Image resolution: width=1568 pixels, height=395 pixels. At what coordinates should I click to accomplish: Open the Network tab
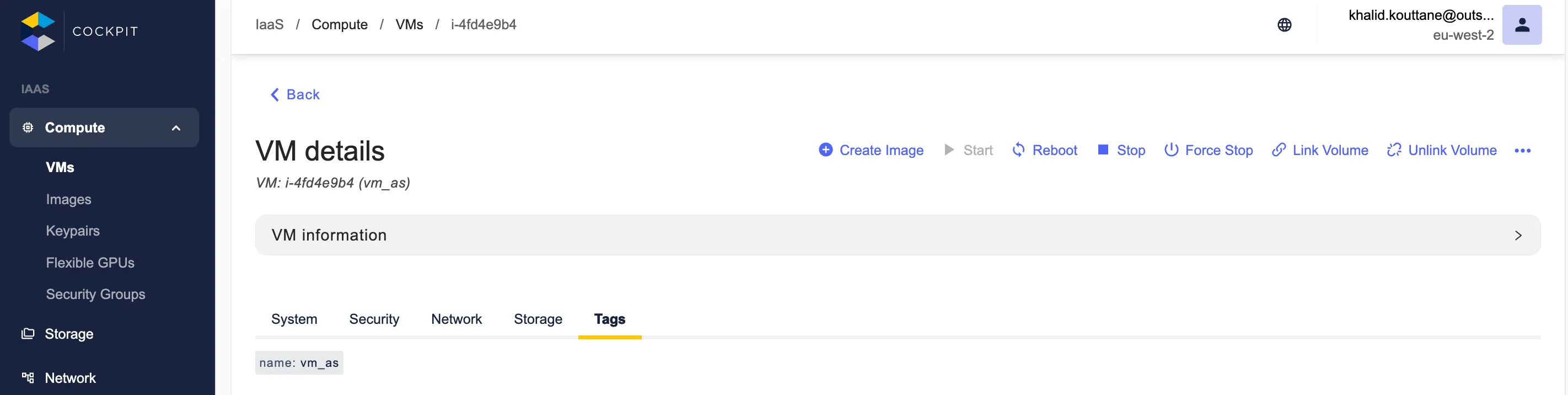456,319
